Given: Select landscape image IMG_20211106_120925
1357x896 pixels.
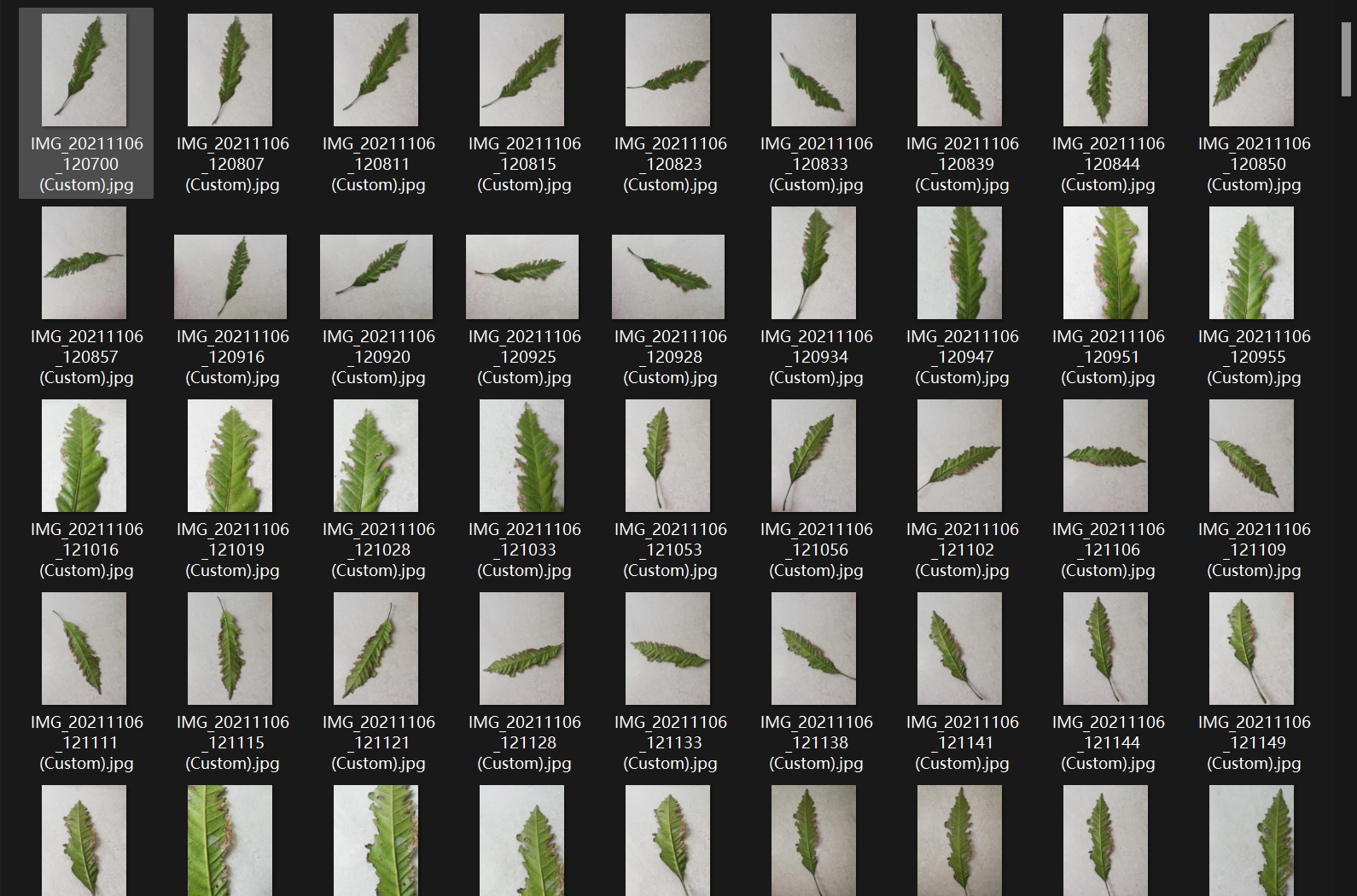Looking at the screenshot, I should click(522, 276).
